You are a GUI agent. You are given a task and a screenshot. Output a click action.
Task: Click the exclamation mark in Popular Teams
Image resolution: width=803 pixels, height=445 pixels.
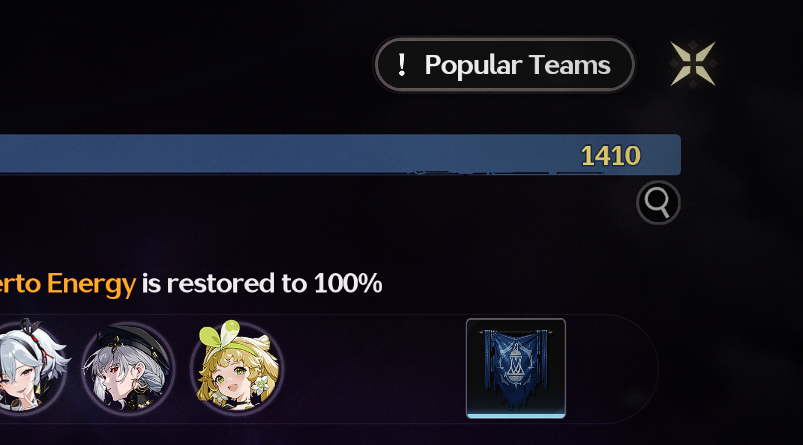(402, 65)
